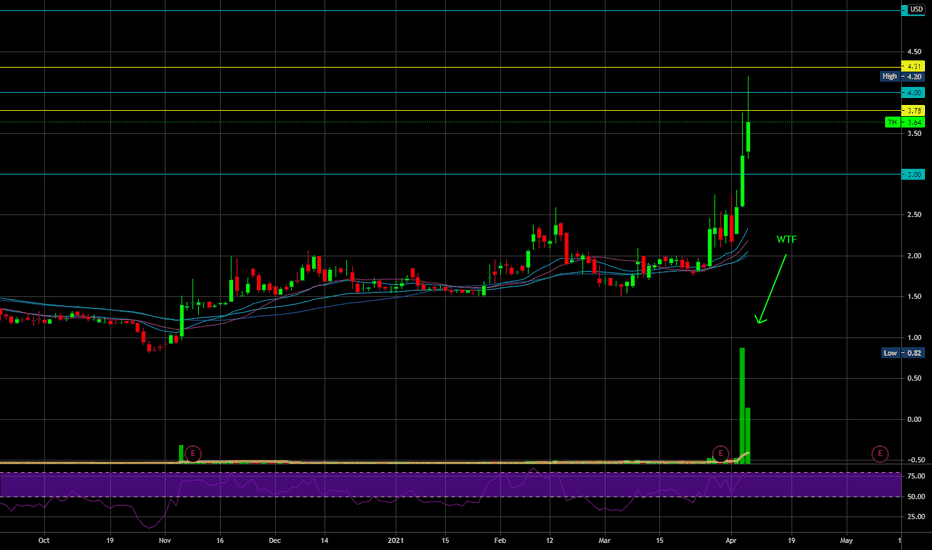Click the 2.50 price axis value

click(914, 215)
